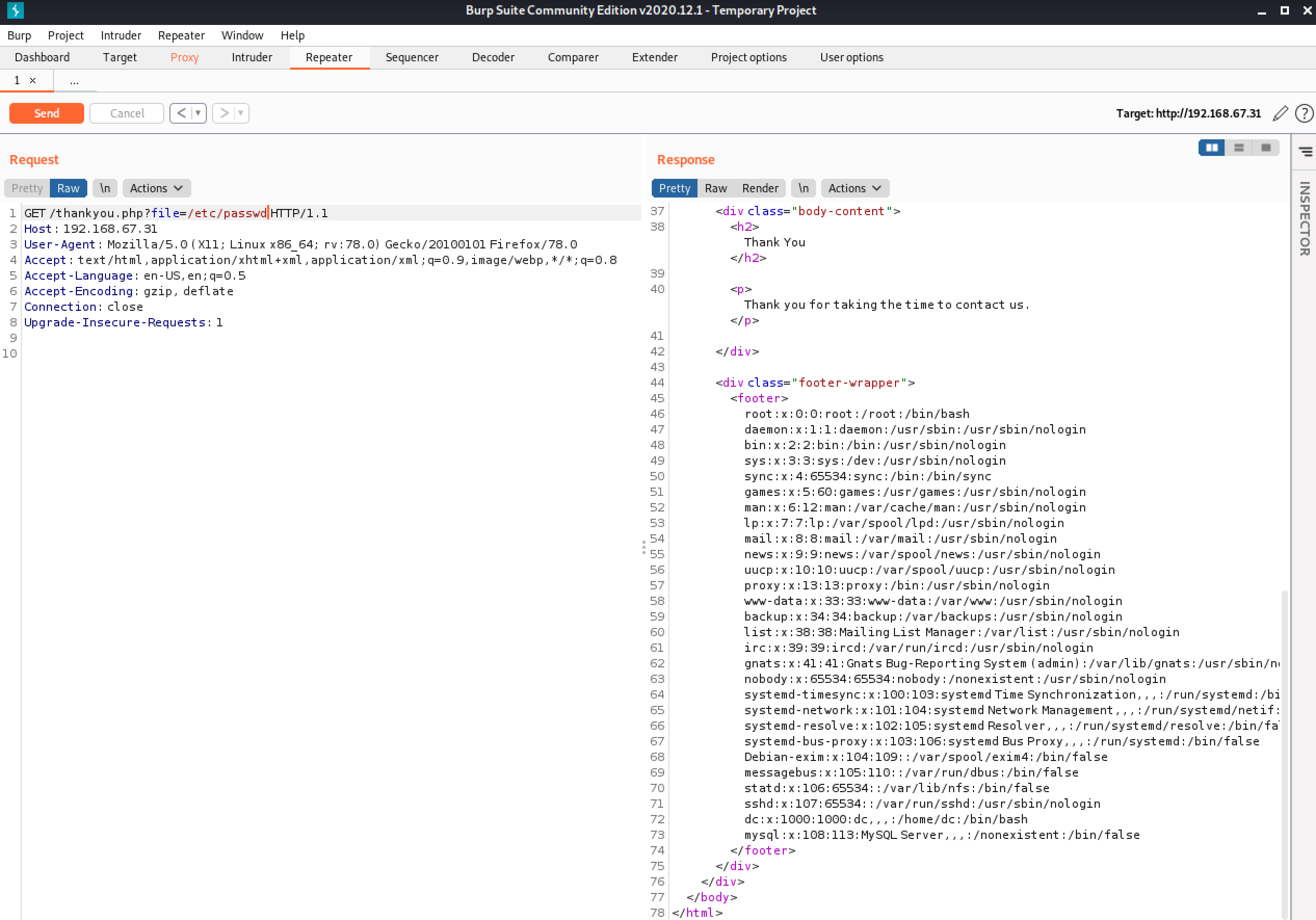The width and height of the screenshot is (1316, 920).
Task: Show the Render view of the response
Action: [759, 188]
